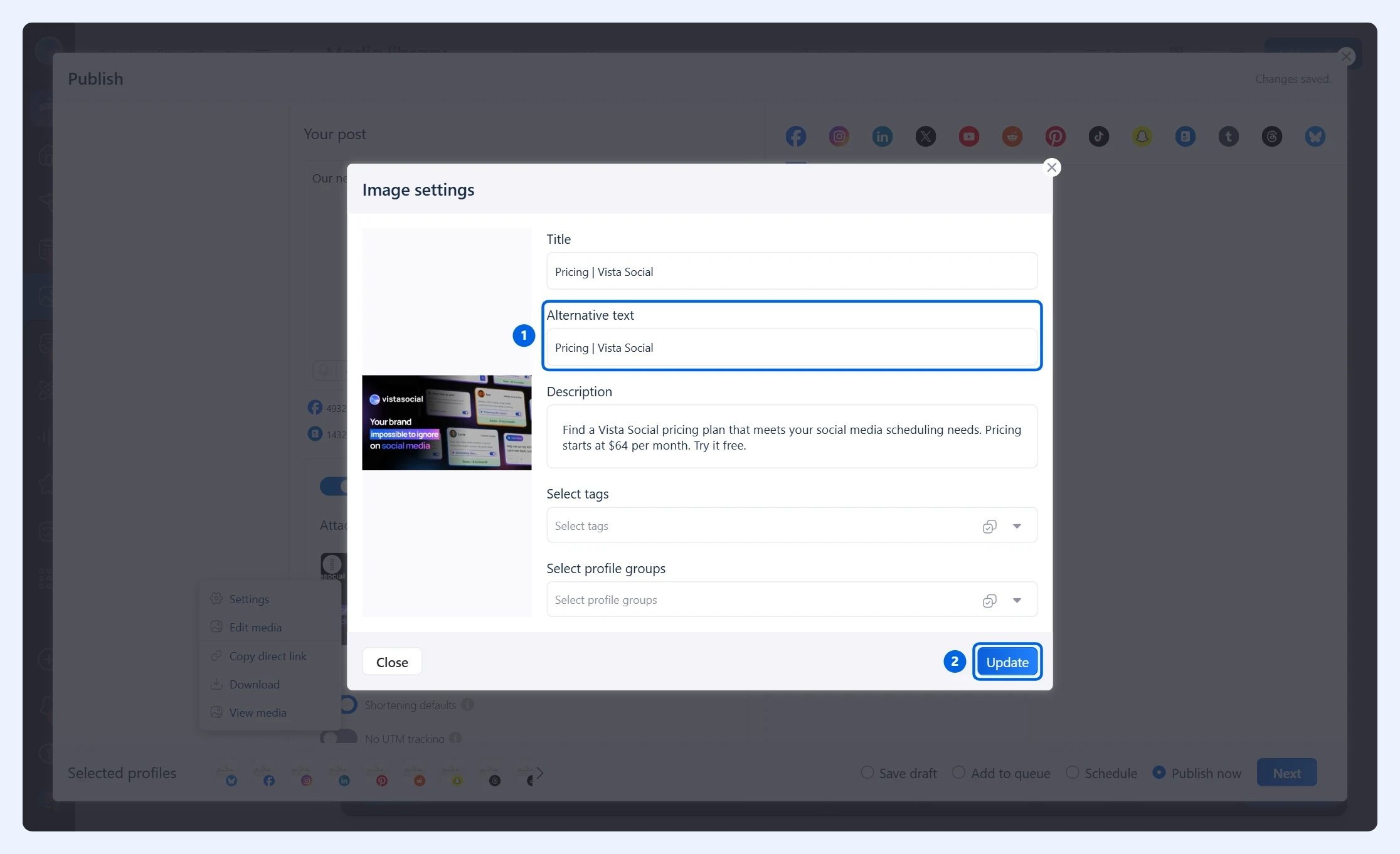The height and width of the screenshot is (854, 1400).
Task: Click the copy icon in Select tags field
Action: point(989,526)
